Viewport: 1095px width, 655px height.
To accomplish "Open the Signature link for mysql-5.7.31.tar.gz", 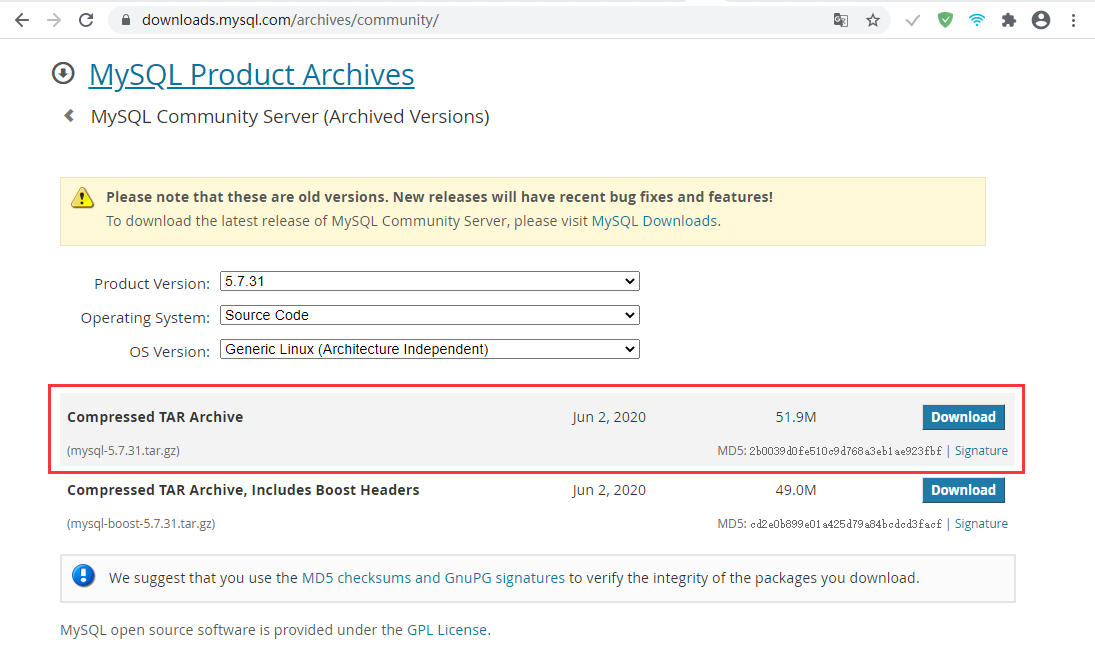I will pyautogui.click(x=981, y=451).
